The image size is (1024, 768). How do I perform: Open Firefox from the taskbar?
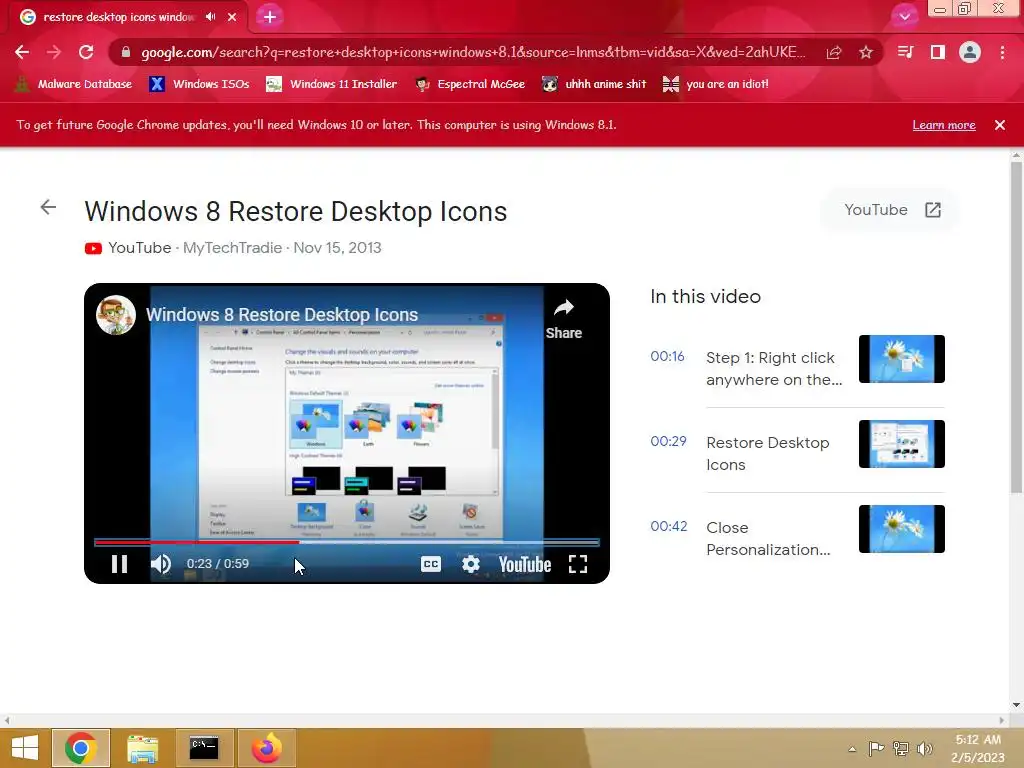(x=266, y=748)
